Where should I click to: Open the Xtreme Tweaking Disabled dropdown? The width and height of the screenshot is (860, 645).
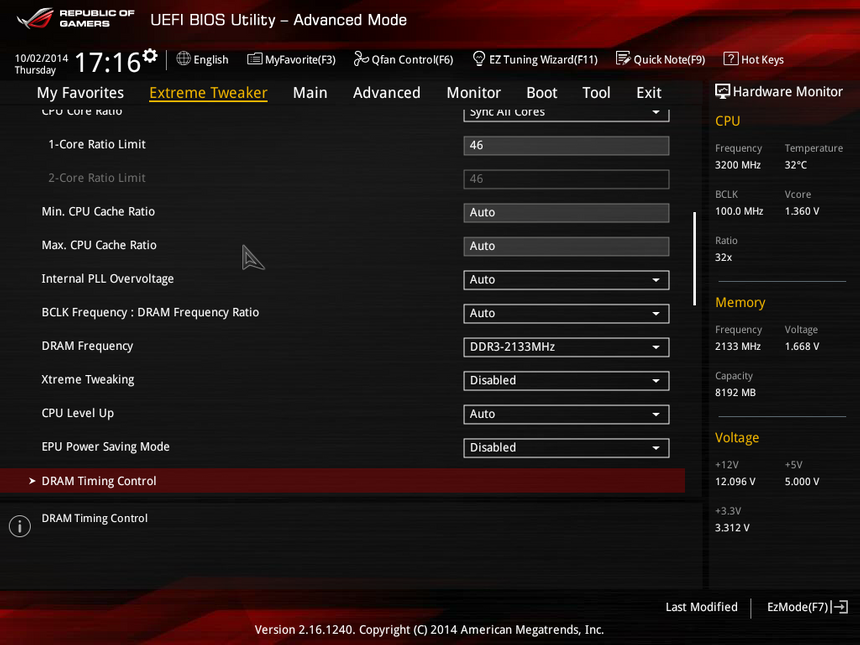tap(566, 381)
